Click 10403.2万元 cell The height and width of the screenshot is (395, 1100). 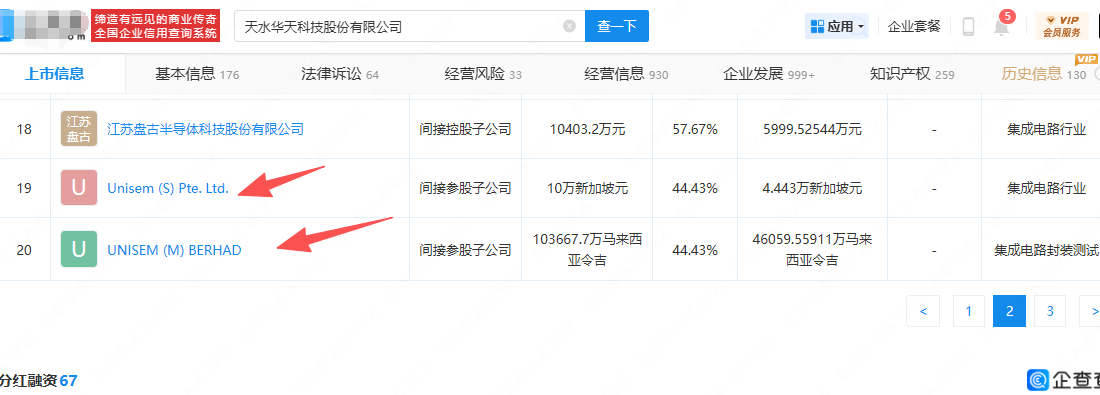[586, 129]
